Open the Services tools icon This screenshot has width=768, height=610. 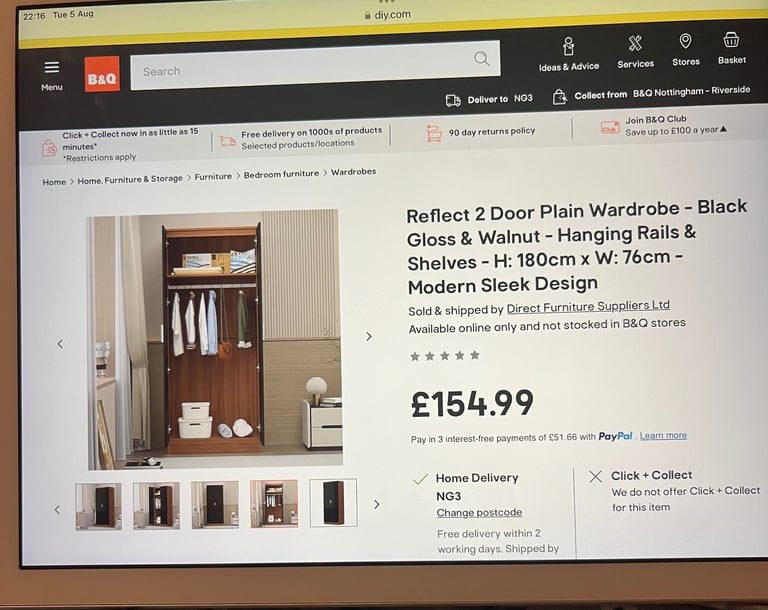(x=635, y=44)
